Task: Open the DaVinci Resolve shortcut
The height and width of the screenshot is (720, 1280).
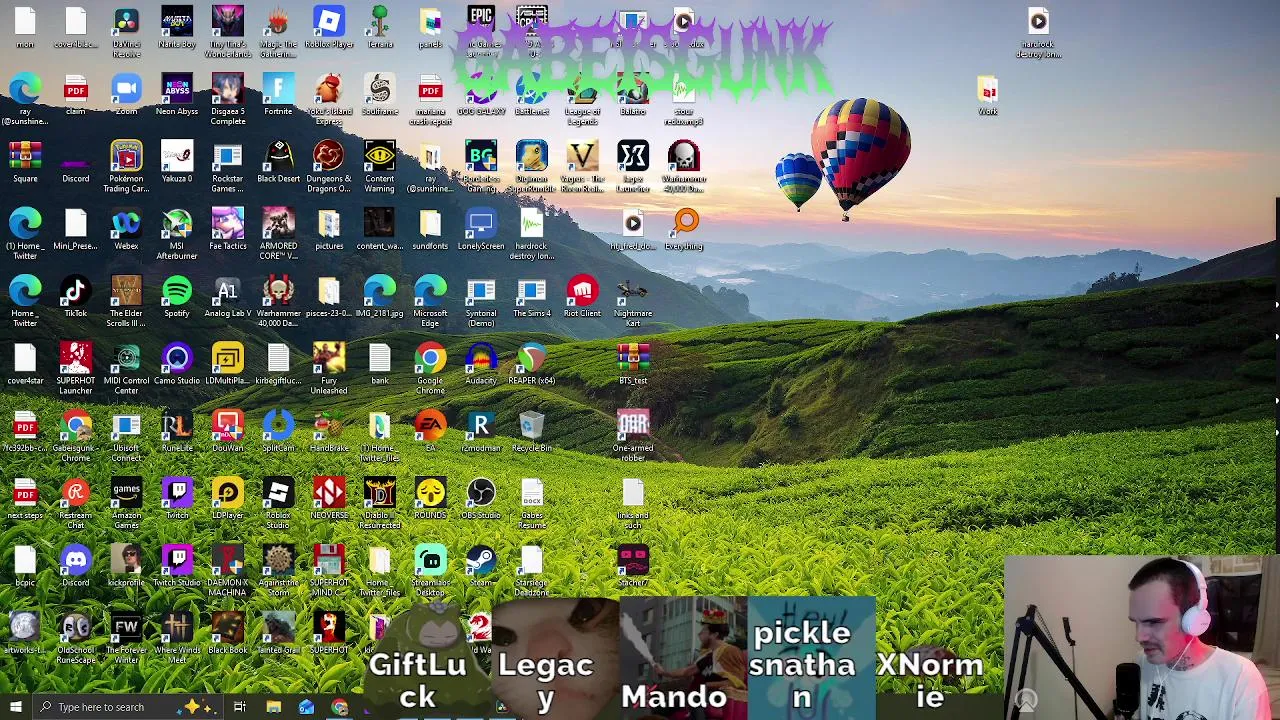Action: [126, 31]
